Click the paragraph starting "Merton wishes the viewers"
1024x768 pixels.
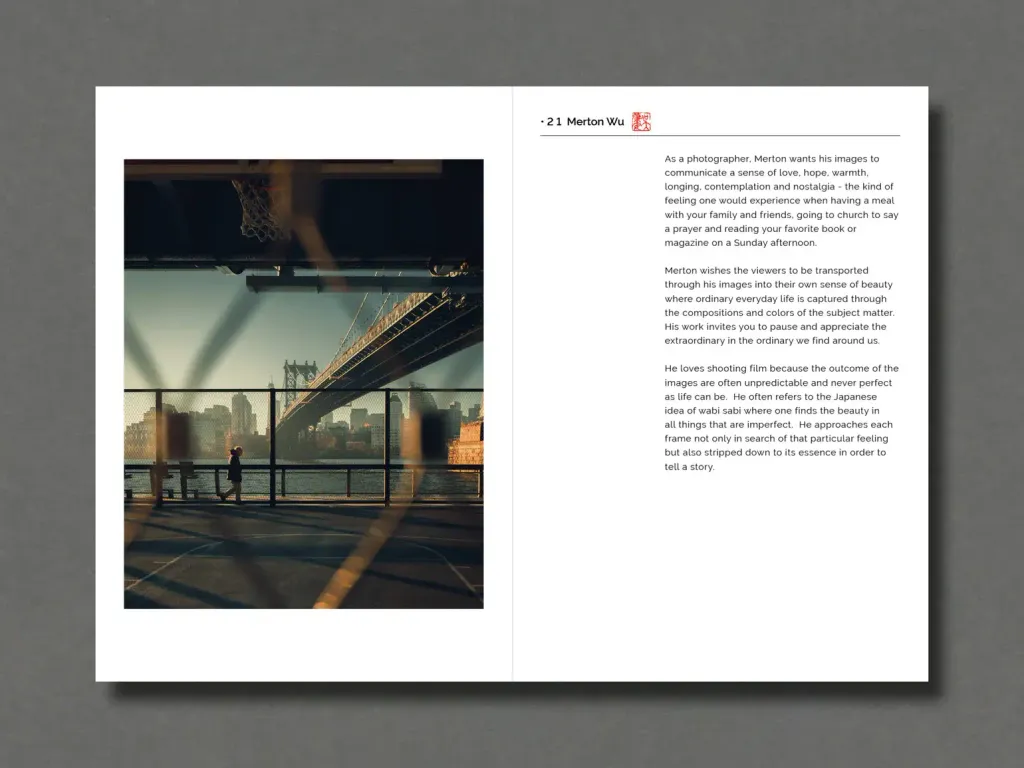pyautogui.click(x=780, y=305)
